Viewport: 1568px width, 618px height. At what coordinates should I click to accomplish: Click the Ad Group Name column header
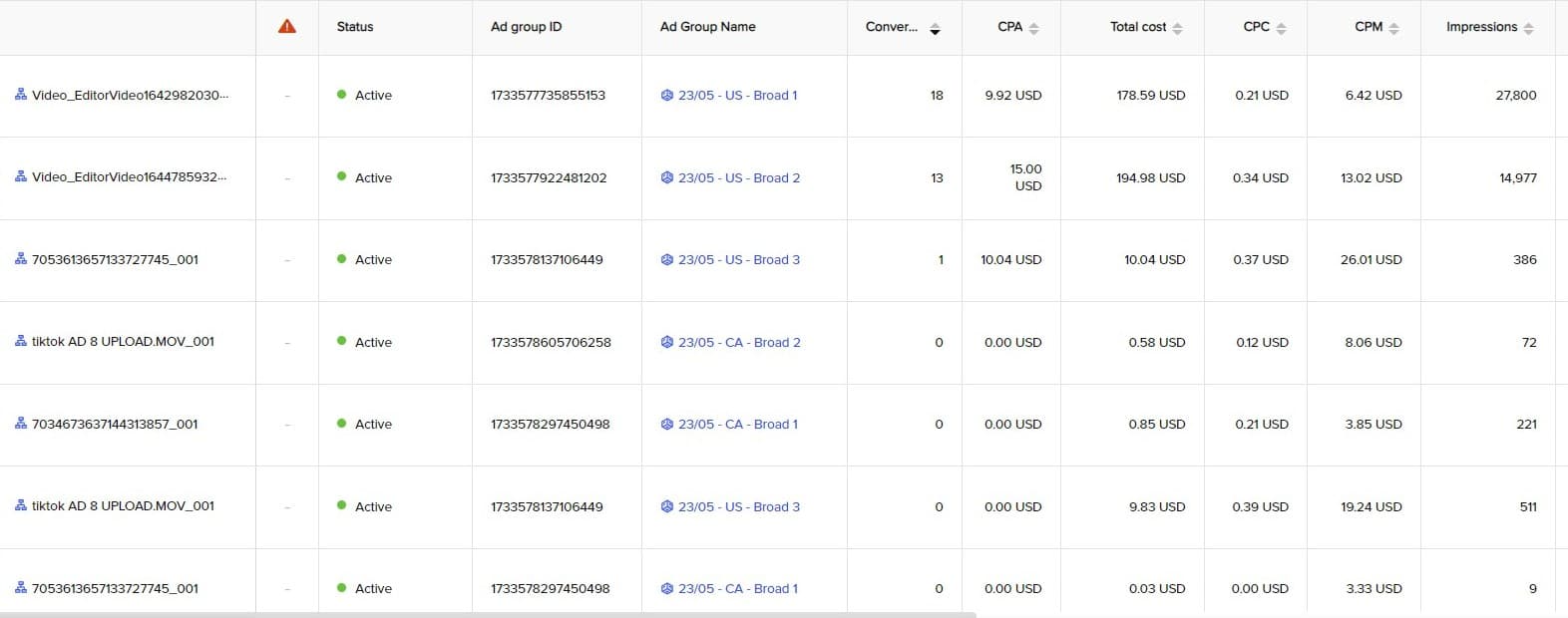coord(707,27)
